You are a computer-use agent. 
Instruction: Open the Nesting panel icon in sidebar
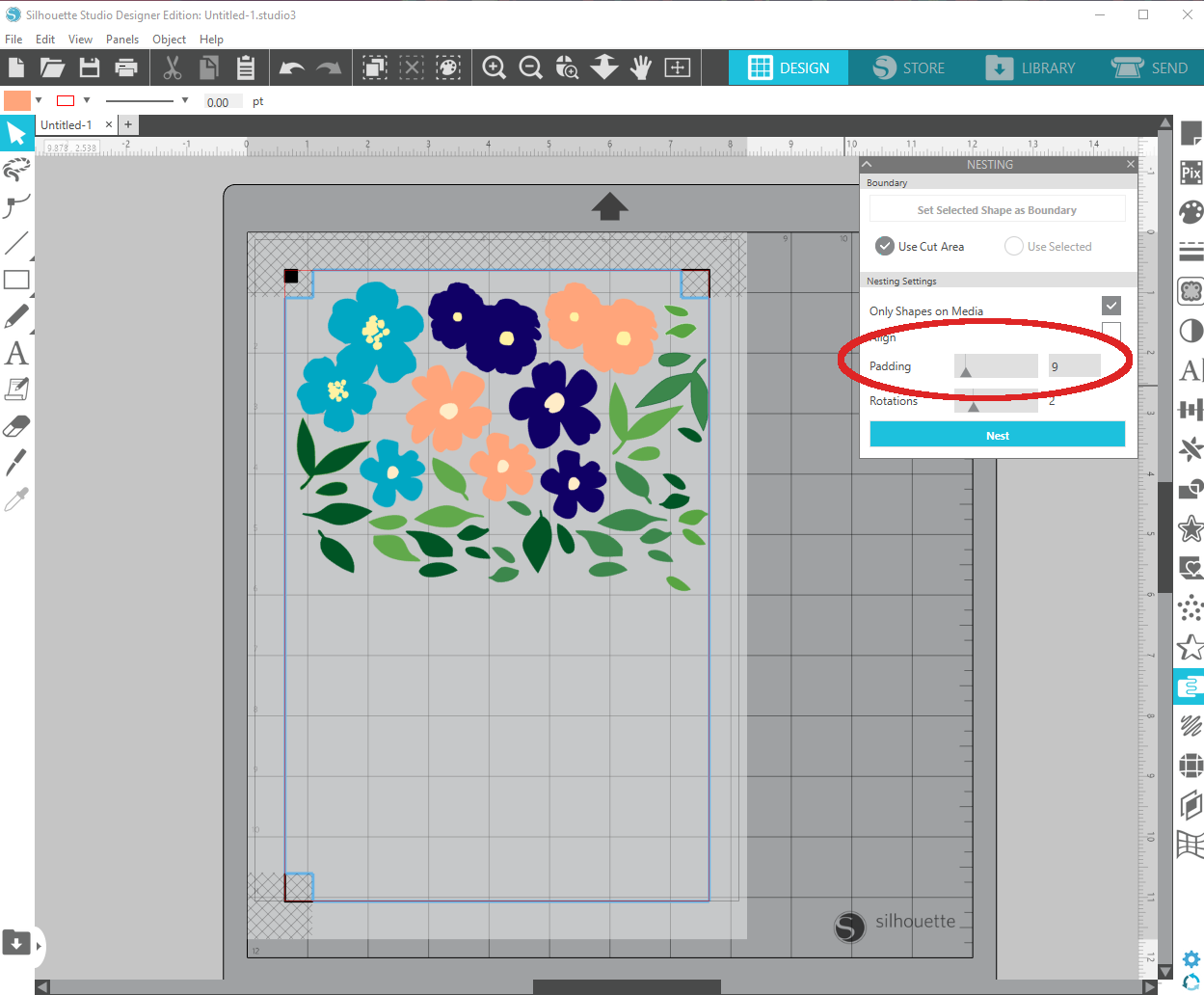(1190, 687)
